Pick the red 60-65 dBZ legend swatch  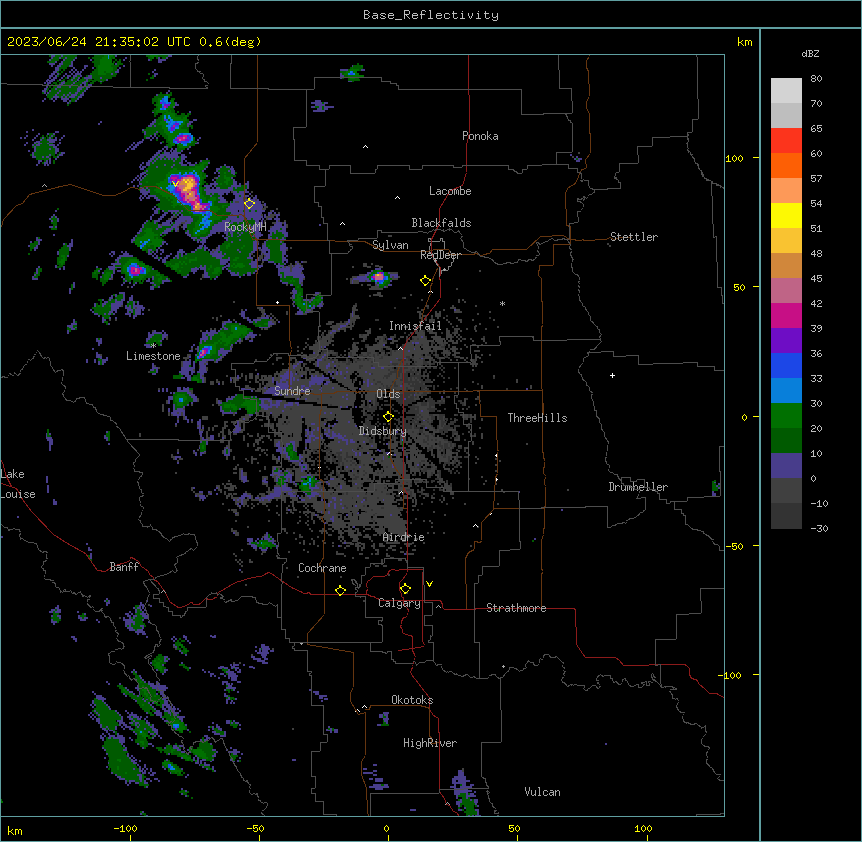[786, 141]
